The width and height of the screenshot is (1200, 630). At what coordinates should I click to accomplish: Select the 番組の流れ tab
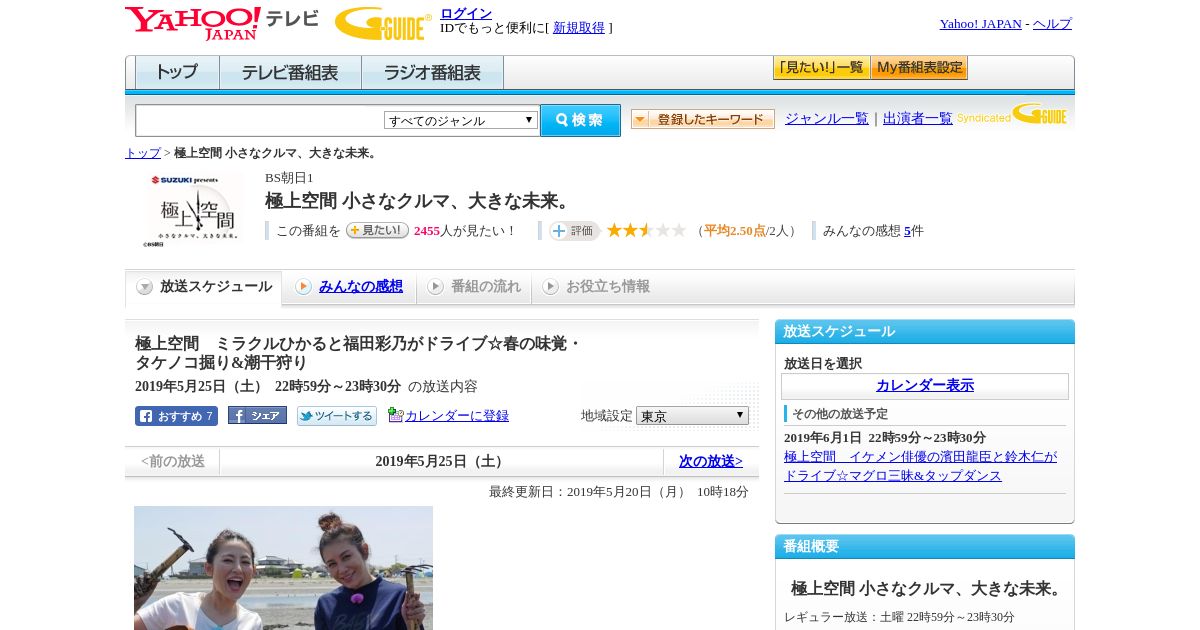(x=475, y=287)
